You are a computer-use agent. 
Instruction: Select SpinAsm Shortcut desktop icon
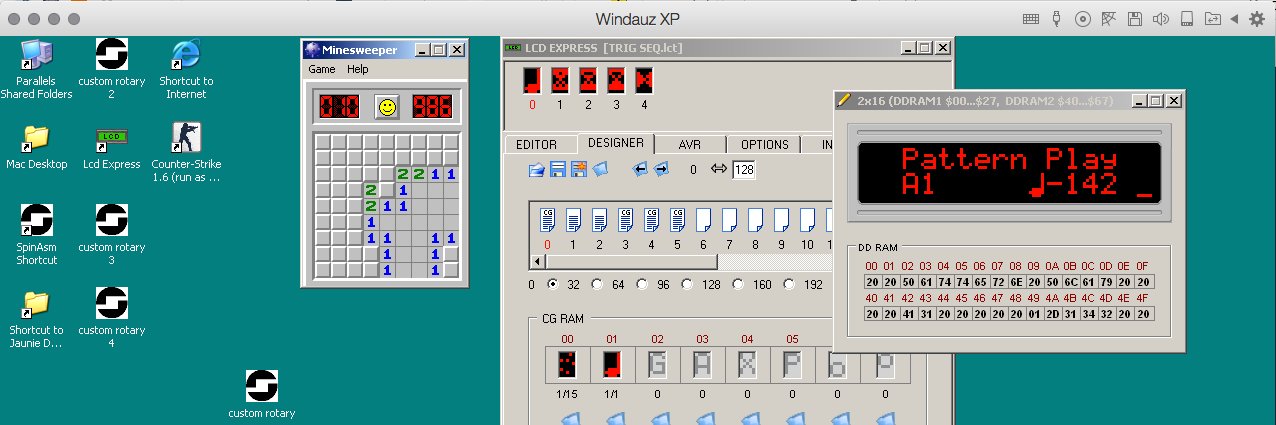37,235
